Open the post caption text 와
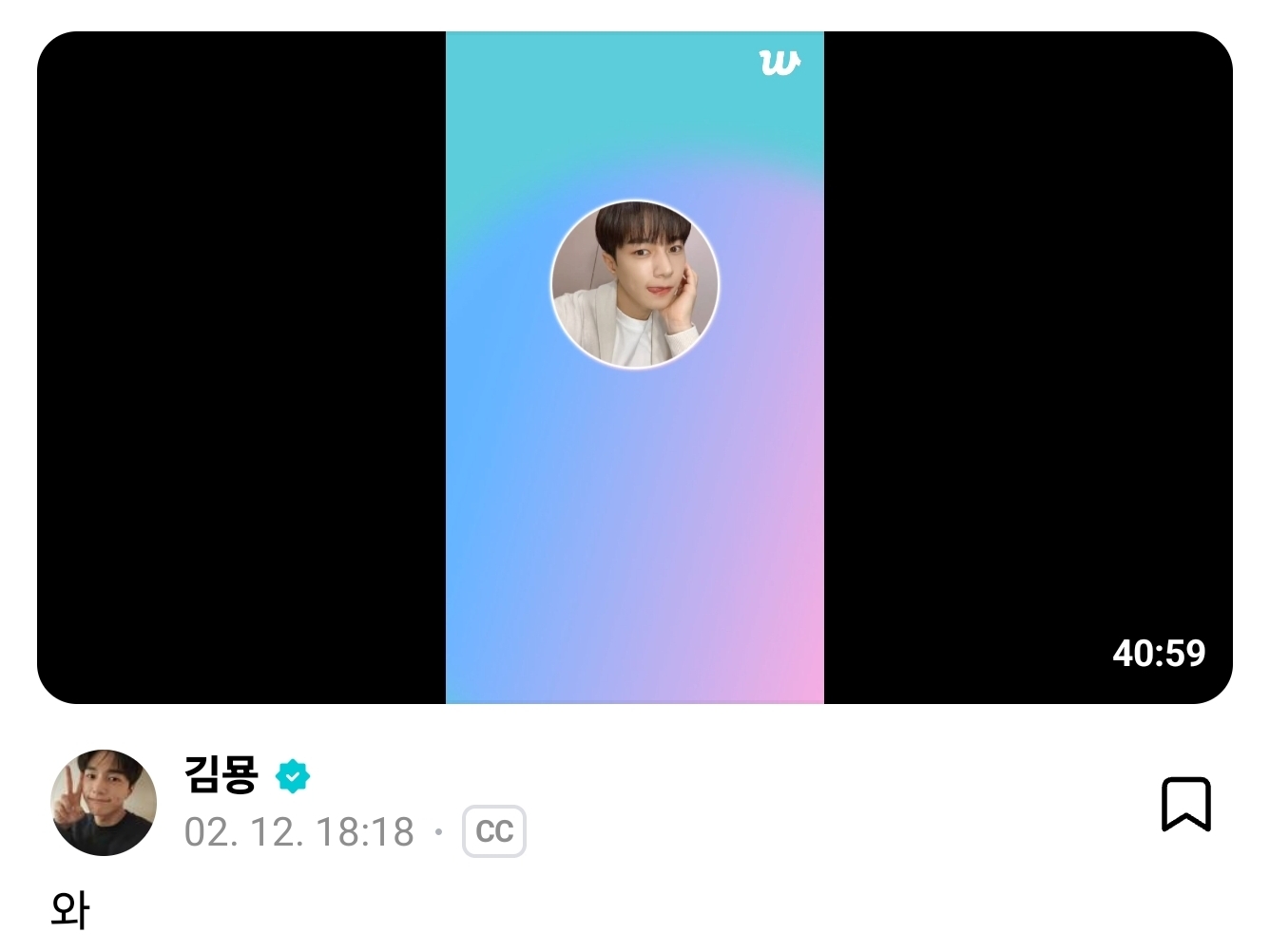 coord(70,909)
